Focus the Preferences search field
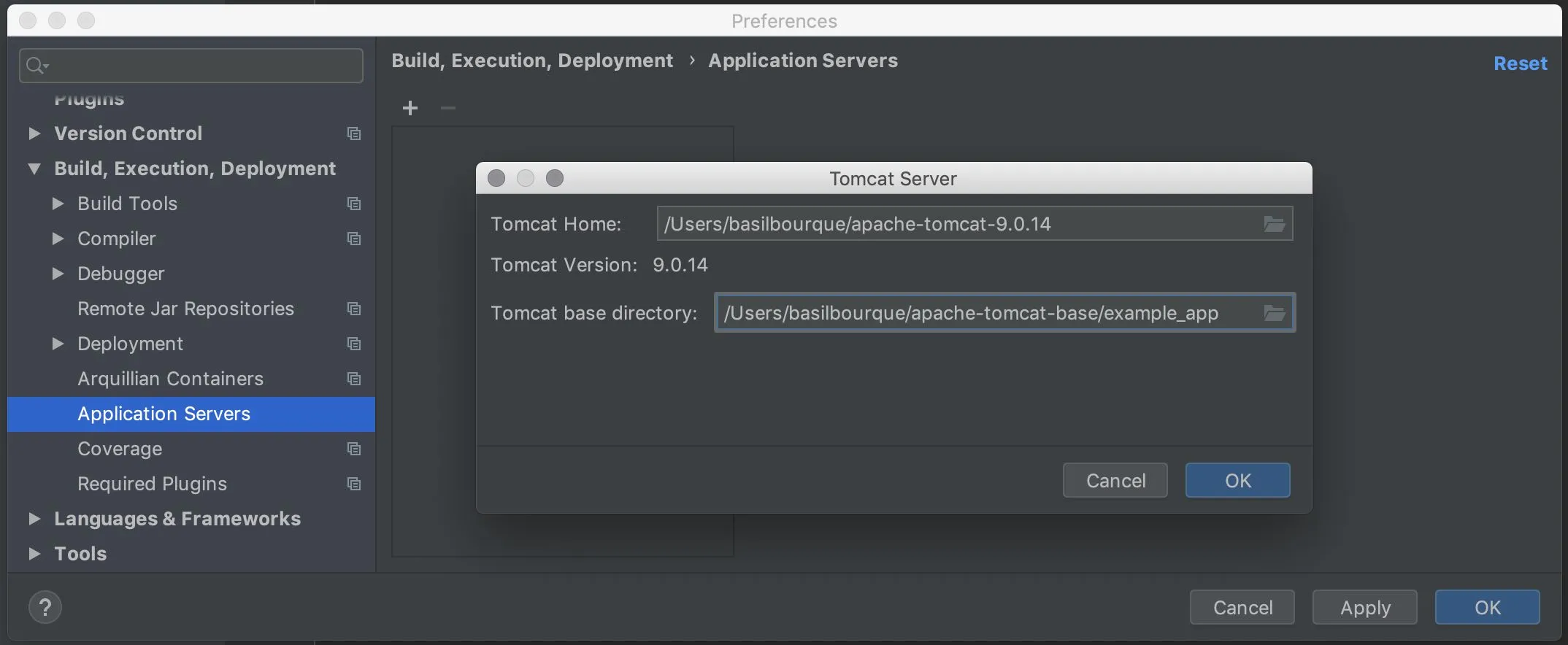This screenshot has width=1568, height=645. tap(191, 66)
